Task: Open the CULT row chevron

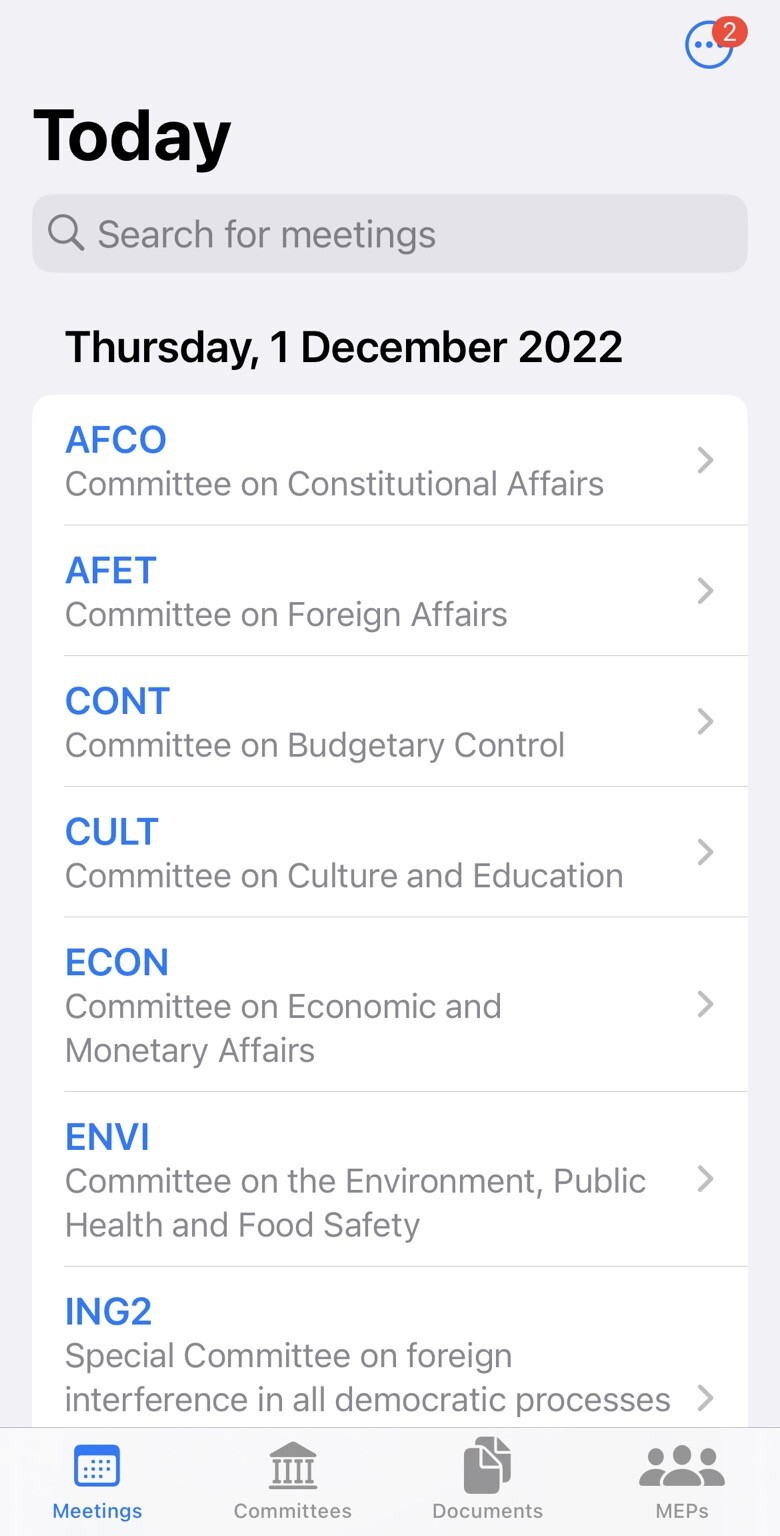Action: point(705,852)
